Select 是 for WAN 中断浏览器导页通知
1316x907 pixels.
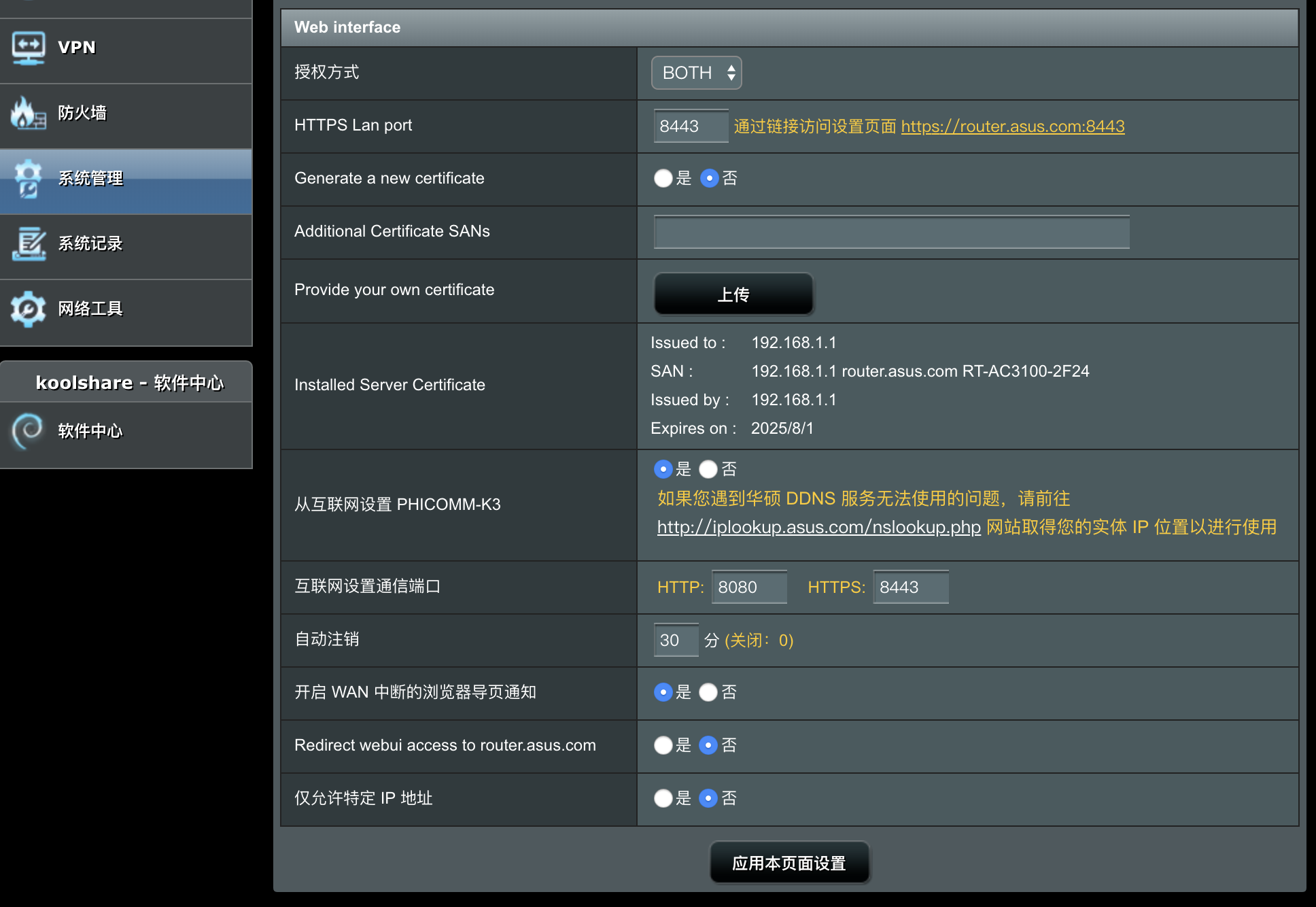click(663, 692)
